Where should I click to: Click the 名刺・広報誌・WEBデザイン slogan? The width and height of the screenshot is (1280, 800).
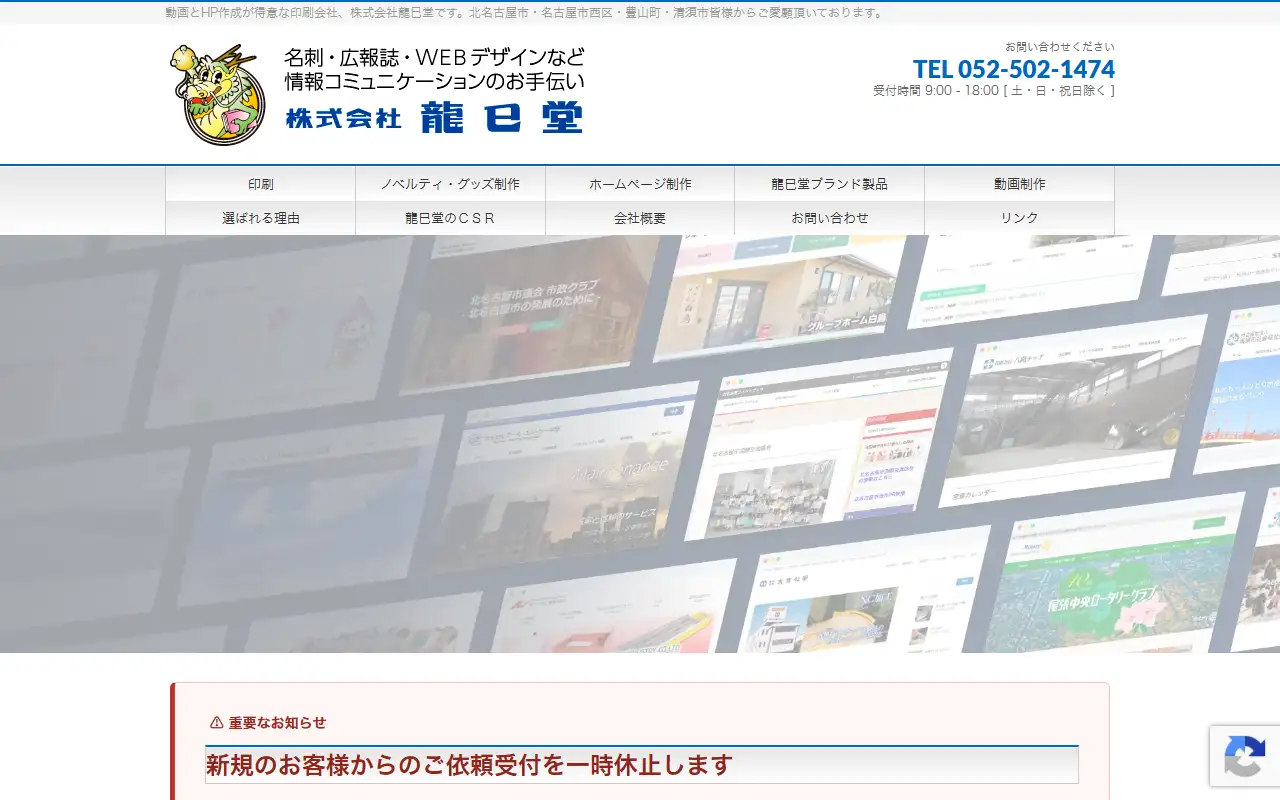point(434,70)
